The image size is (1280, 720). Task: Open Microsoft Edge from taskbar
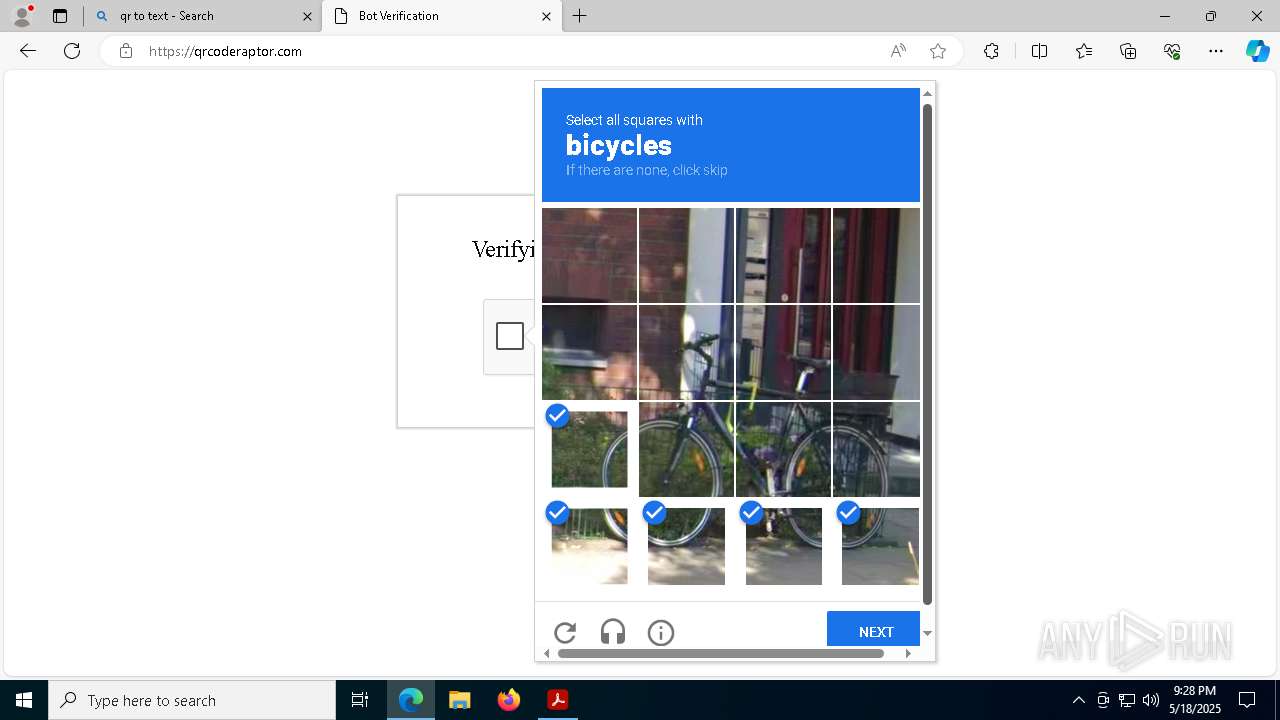click(x=411, y=700)
